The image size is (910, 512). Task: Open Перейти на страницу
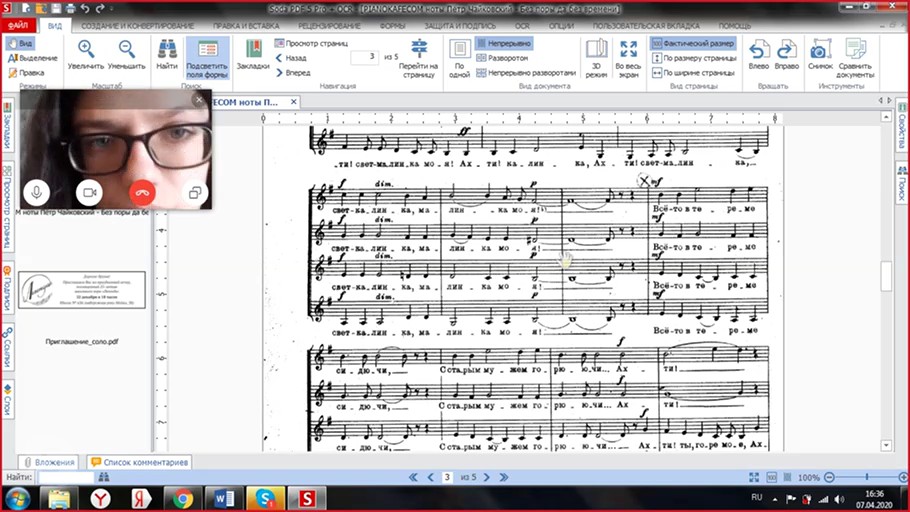point(418,59)
